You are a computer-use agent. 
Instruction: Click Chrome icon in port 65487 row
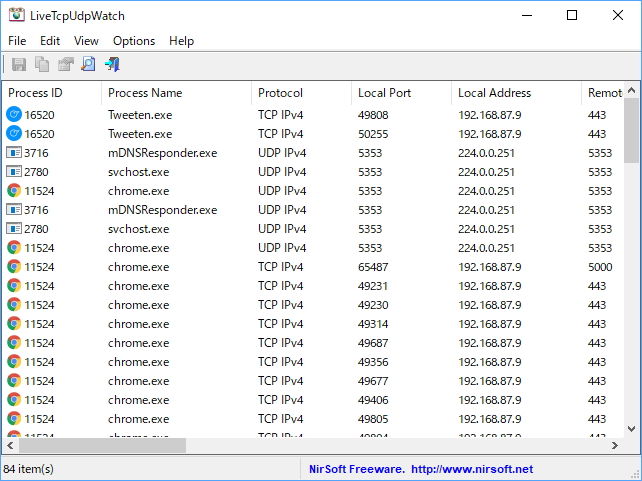click(14, 266)
